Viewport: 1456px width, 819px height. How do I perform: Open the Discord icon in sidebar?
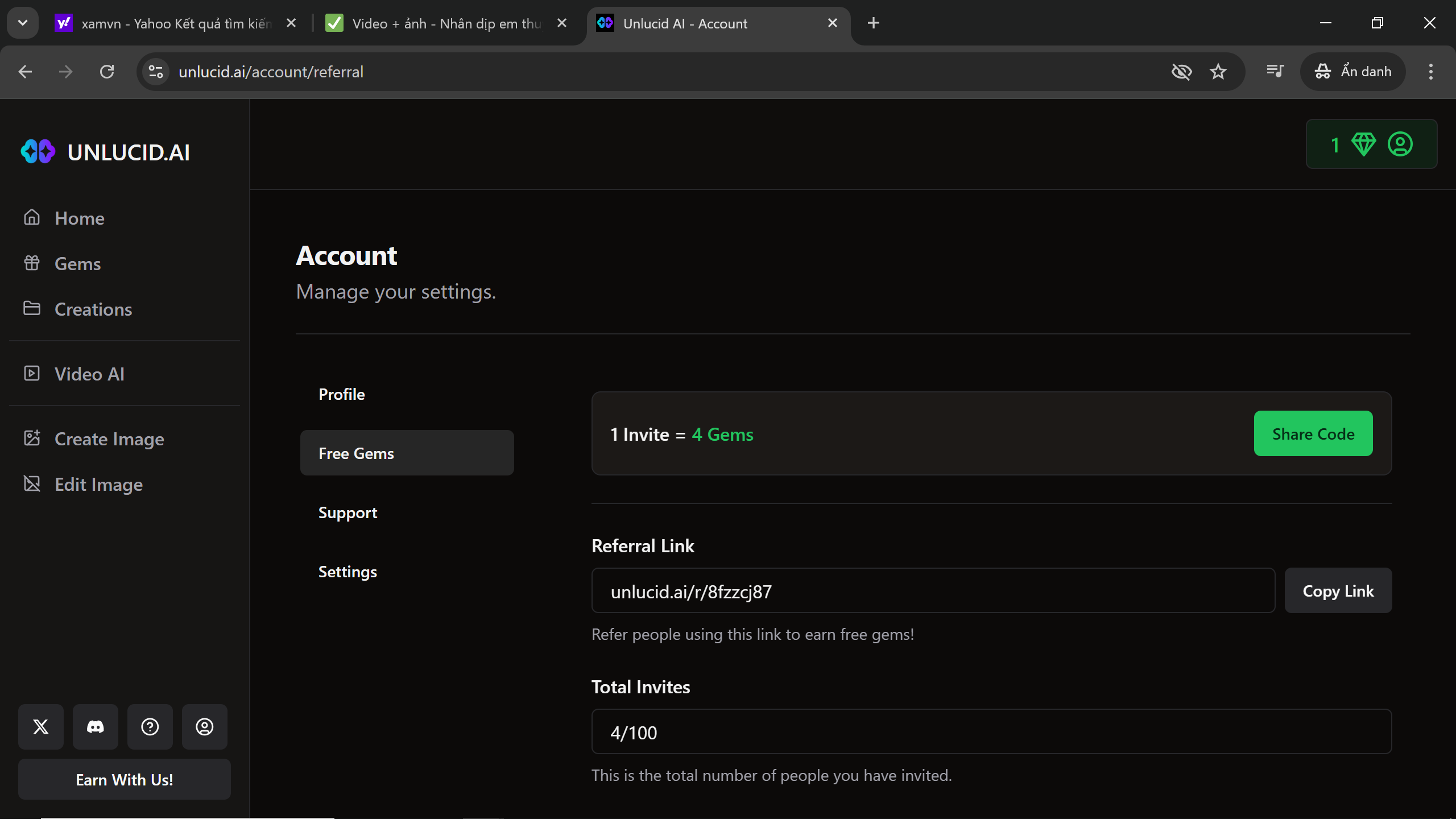[96, 726]
